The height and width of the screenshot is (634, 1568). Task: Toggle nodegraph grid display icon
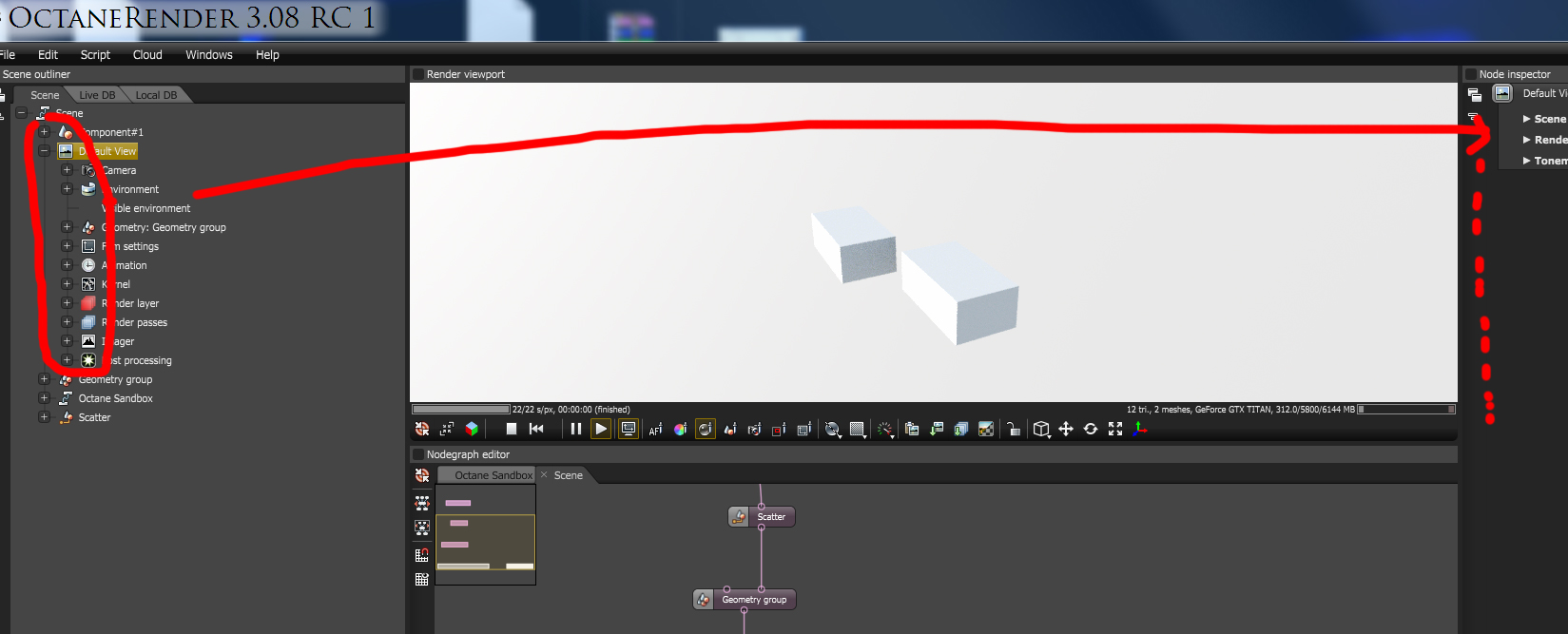(x=422, y=579)
